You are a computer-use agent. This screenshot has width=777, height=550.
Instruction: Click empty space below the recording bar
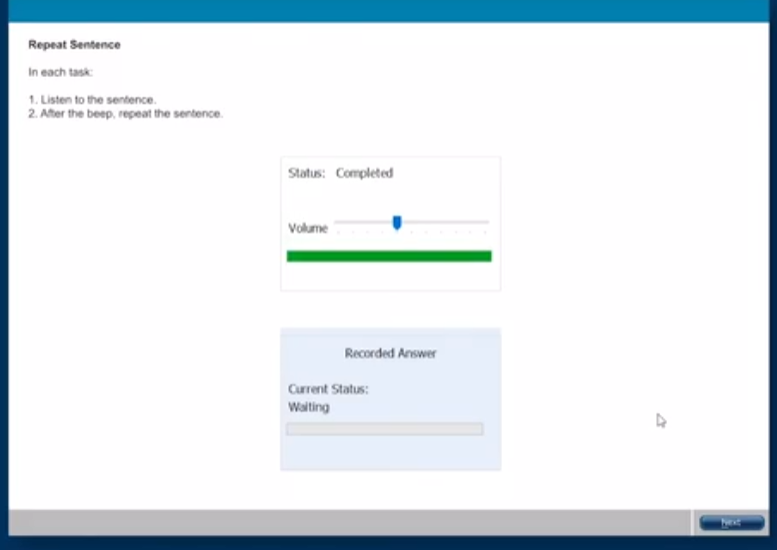pos(390,452)
